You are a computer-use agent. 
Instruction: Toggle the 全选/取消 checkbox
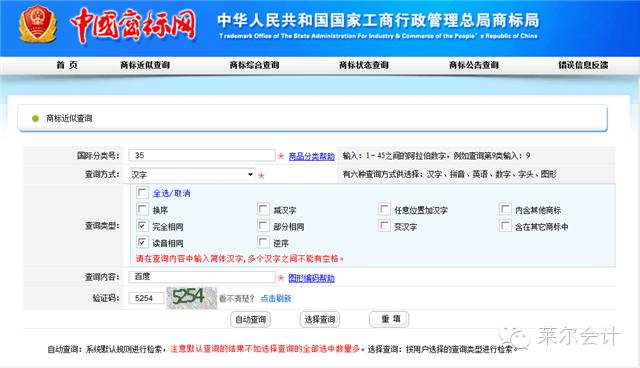[x=142, y=192]
